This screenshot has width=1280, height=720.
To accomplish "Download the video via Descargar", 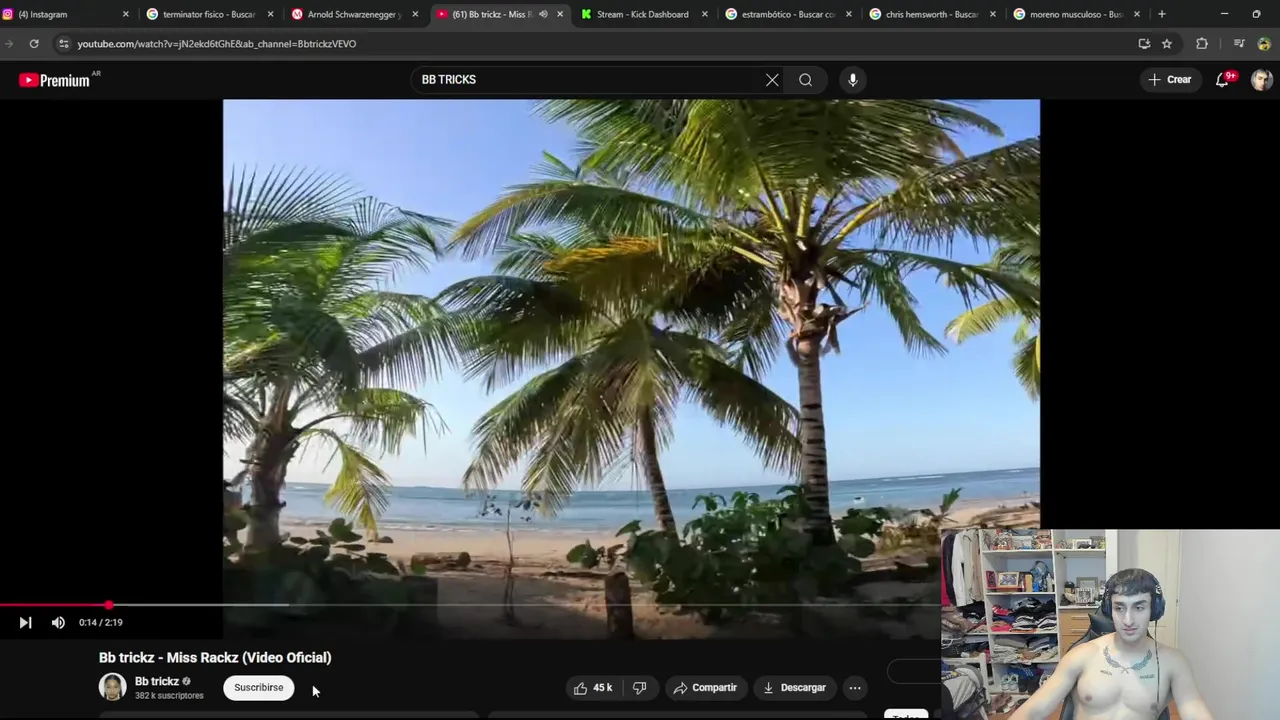I will 794,688.
